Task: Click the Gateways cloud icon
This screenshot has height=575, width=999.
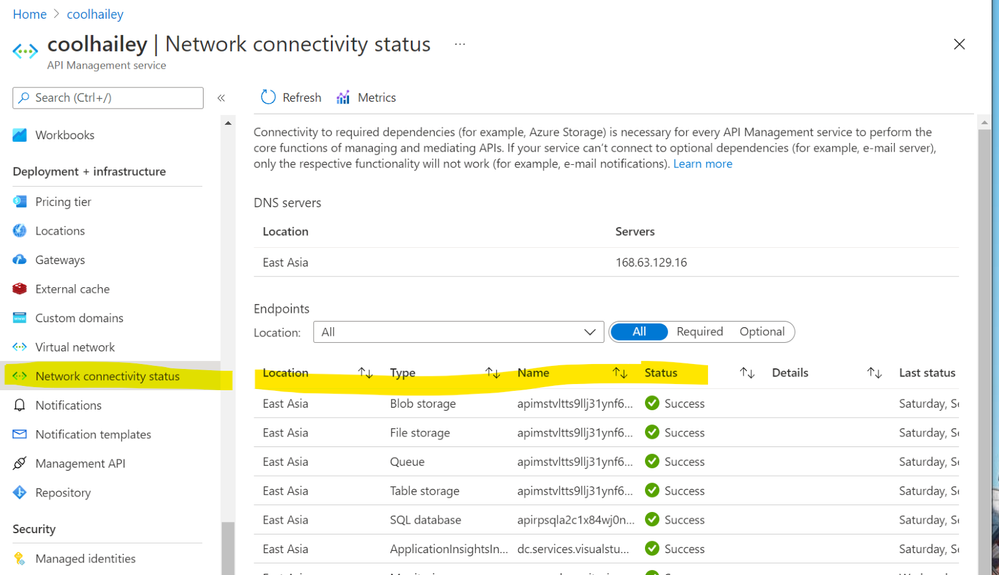Action: (20, 260)
